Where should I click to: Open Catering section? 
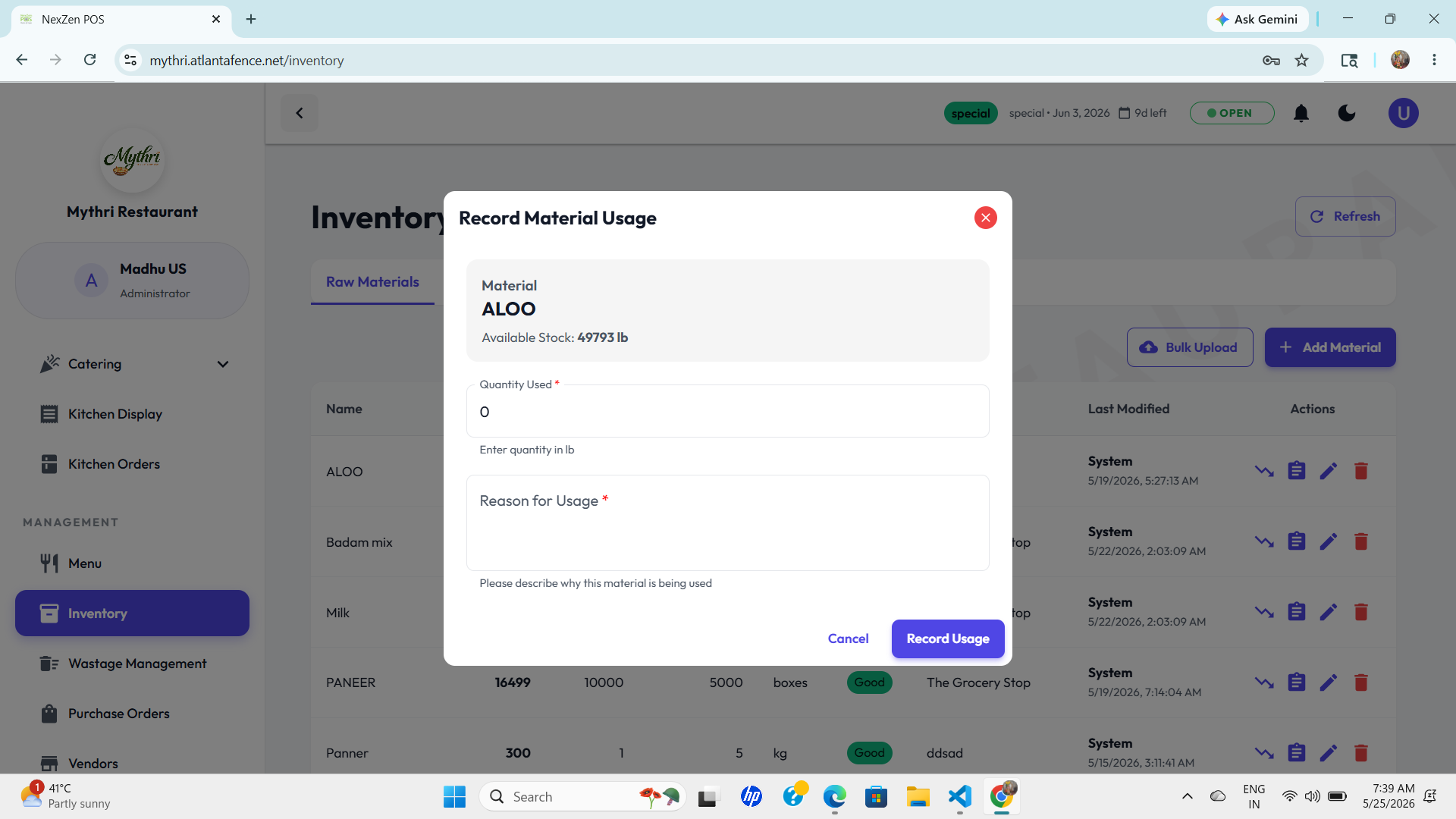(133, 364)
